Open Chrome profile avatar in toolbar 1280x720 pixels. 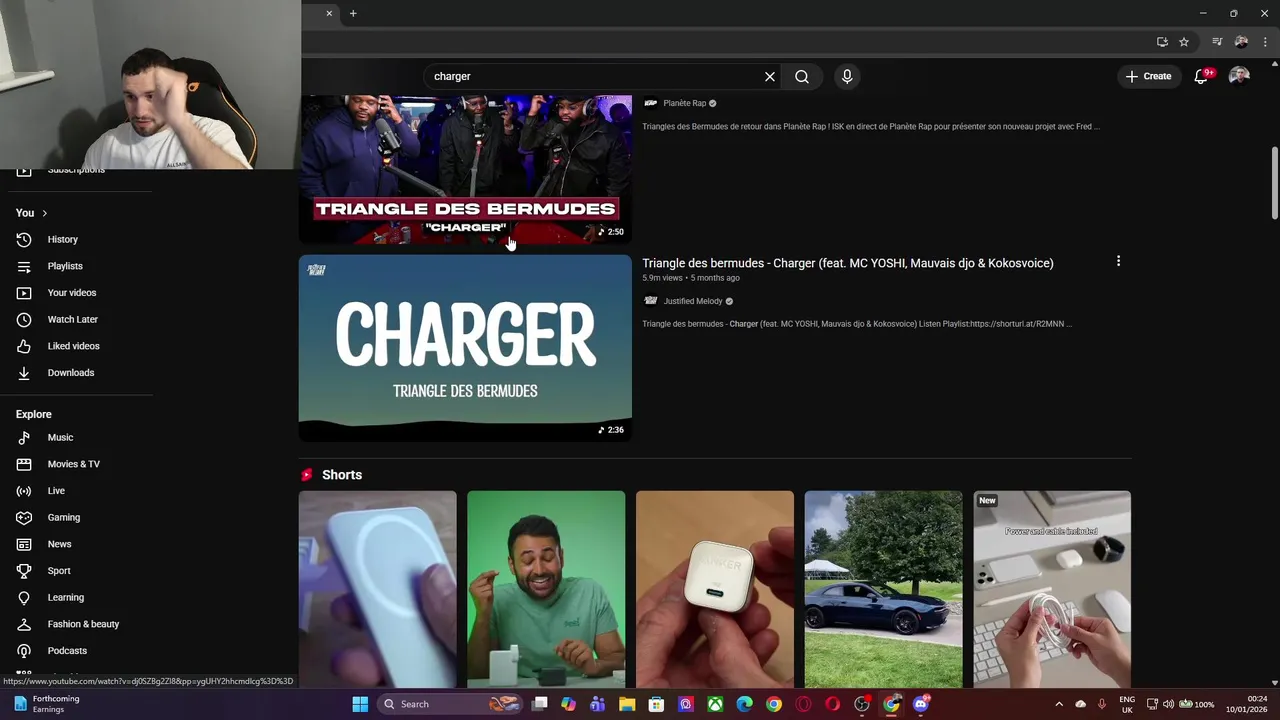click(x=1241, y=42)
